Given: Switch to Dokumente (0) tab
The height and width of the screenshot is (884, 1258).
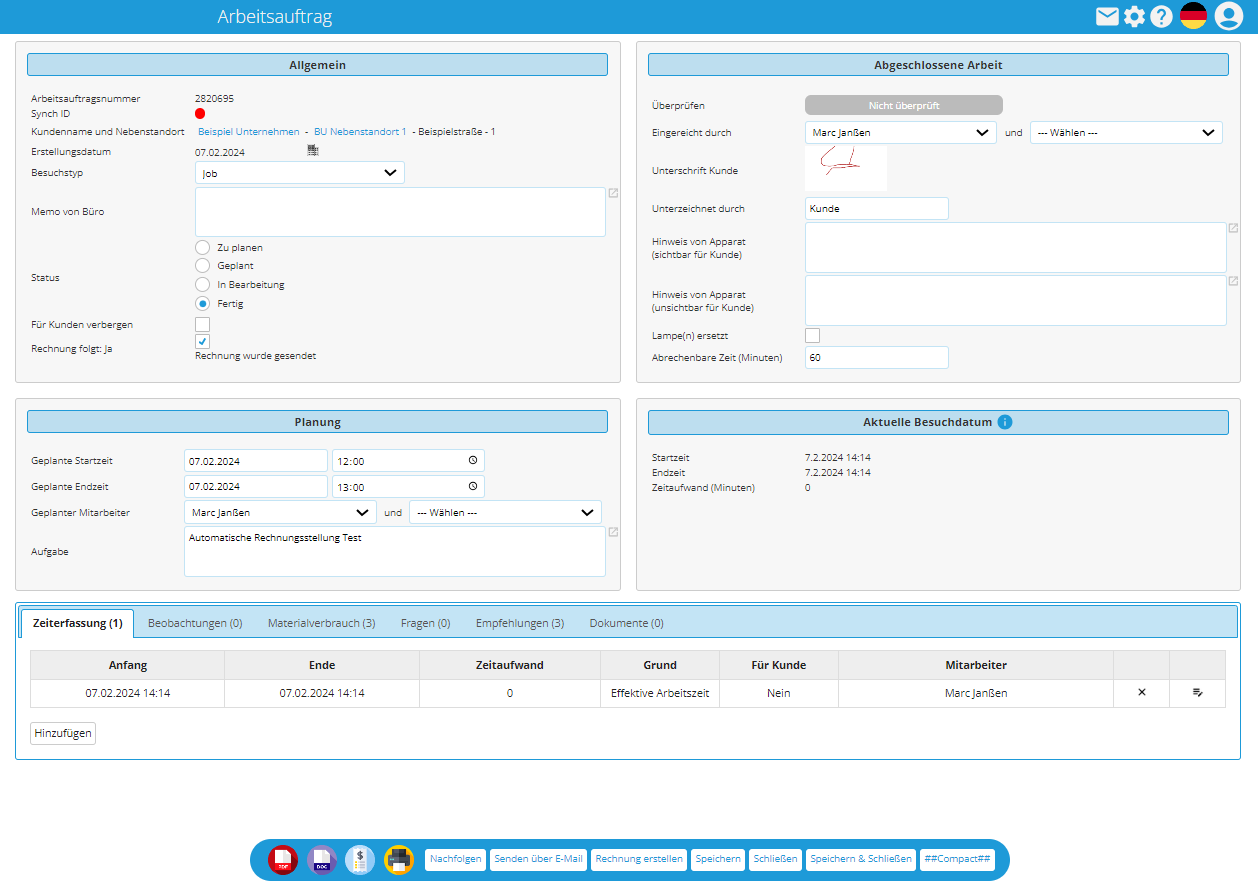Looking at the screenshot, I should click(626, 623).
